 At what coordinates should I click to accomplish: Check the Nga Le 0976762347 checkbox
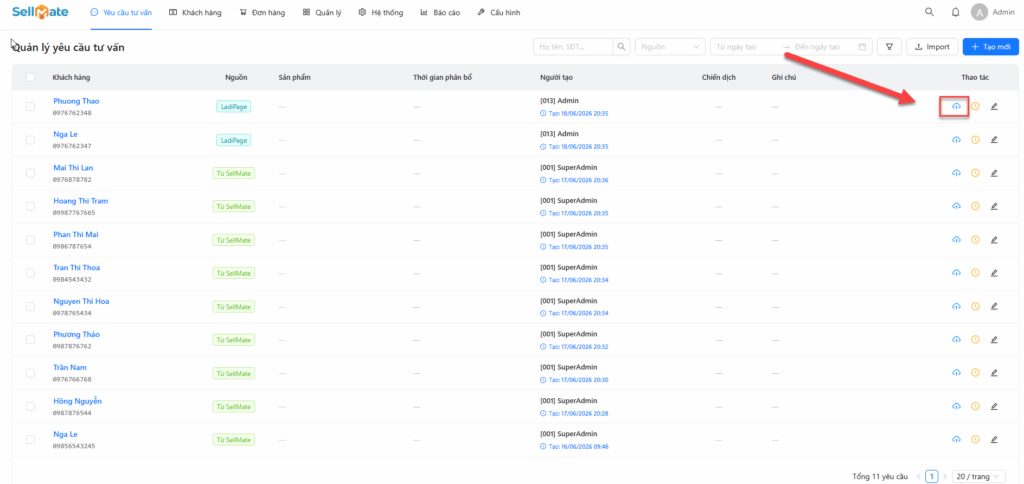pyautogui.click(x=30, y=140)
